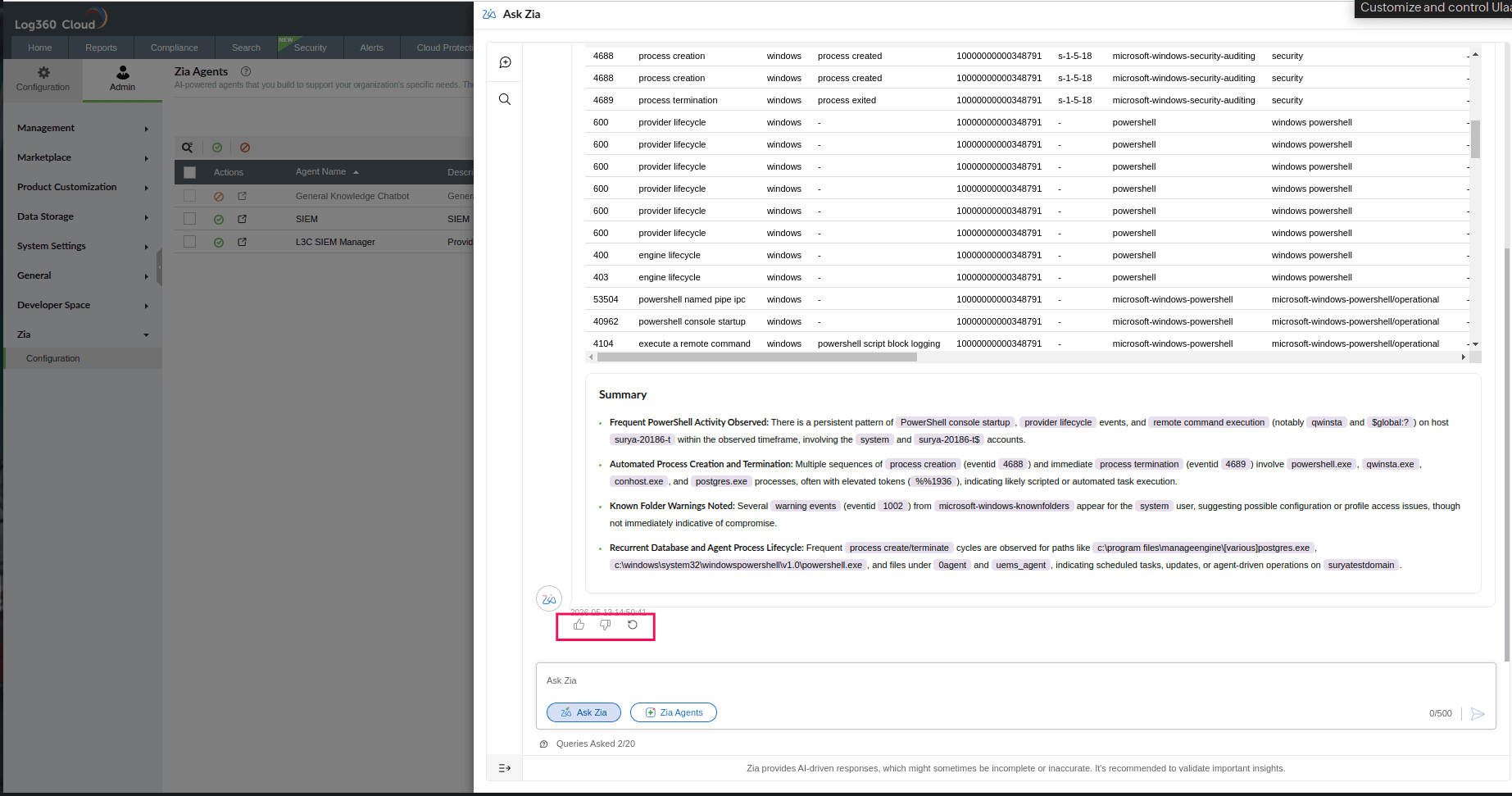Click the disable agents toolbar icon
Image resolution: width=1512 pixels, height=796 pixels.
tap(245, 148)
